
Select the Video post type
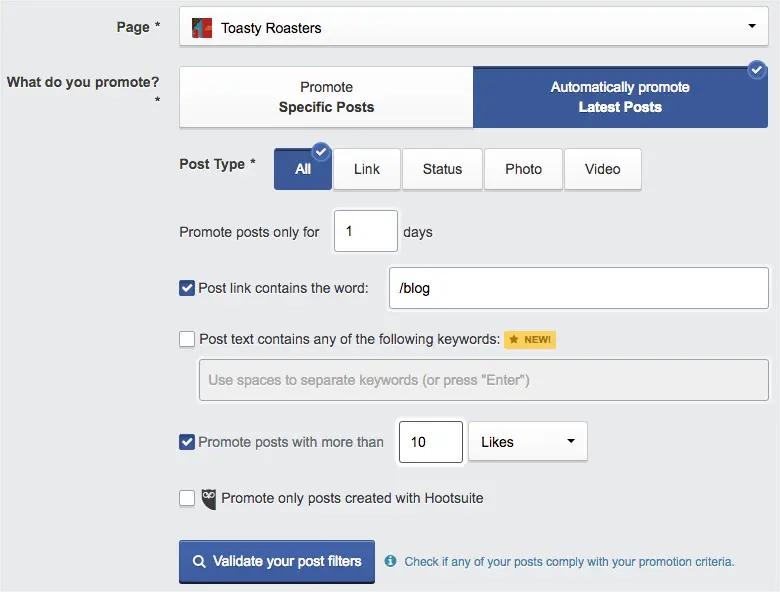coord(603,169)
